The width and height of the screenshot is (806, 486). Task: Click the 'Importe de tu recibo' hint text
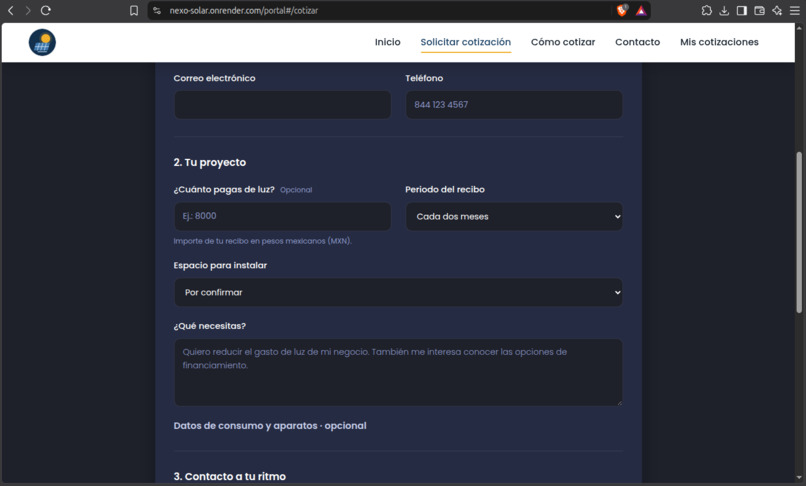tap(263, 241)
